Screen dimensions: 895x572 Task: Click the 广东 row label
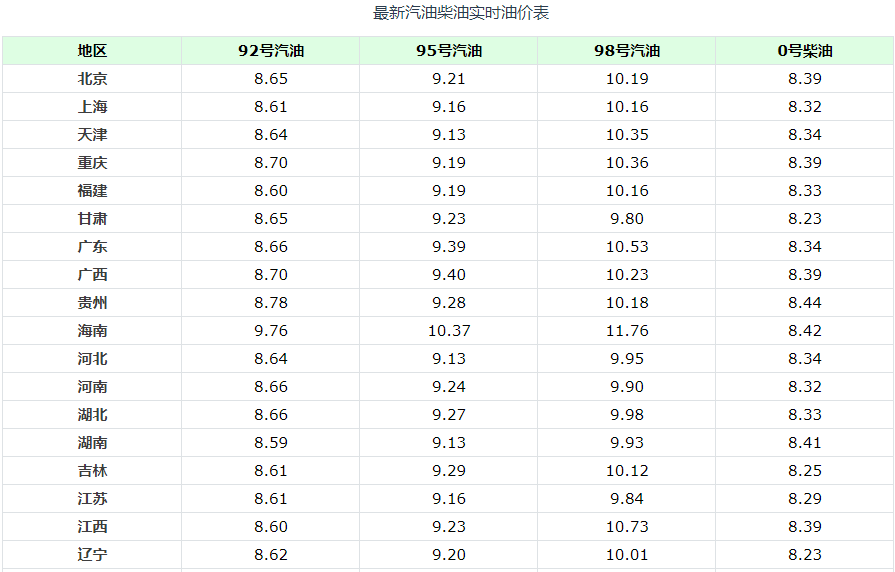[92, 247]
